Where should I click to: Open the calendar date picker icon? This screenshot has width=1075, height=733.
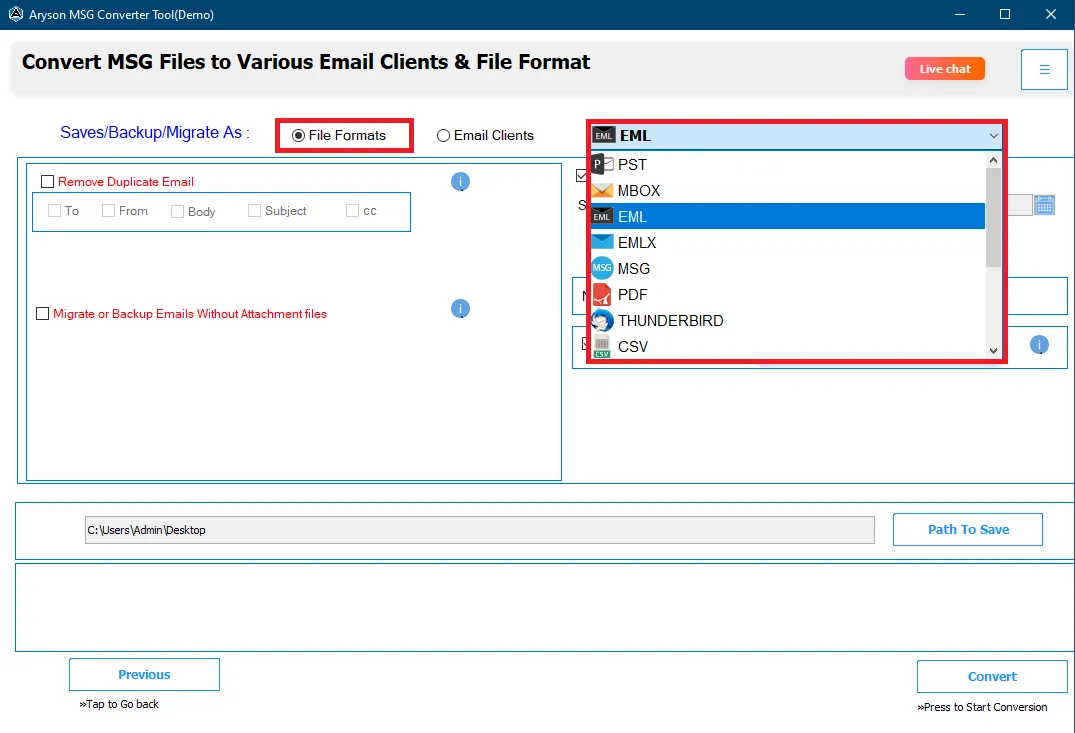coord(1044,205)
